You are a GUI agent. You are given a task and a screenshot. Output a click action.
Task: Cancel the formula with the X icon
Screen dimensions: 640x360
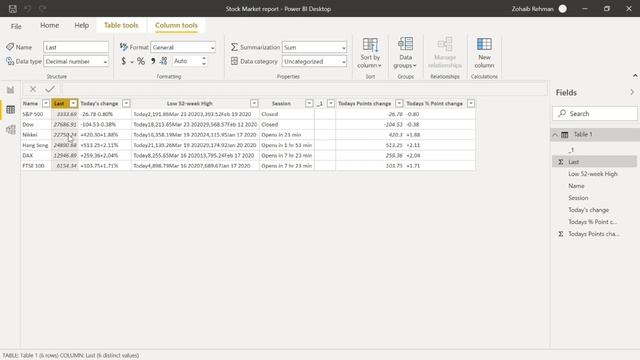pos(33,89)
